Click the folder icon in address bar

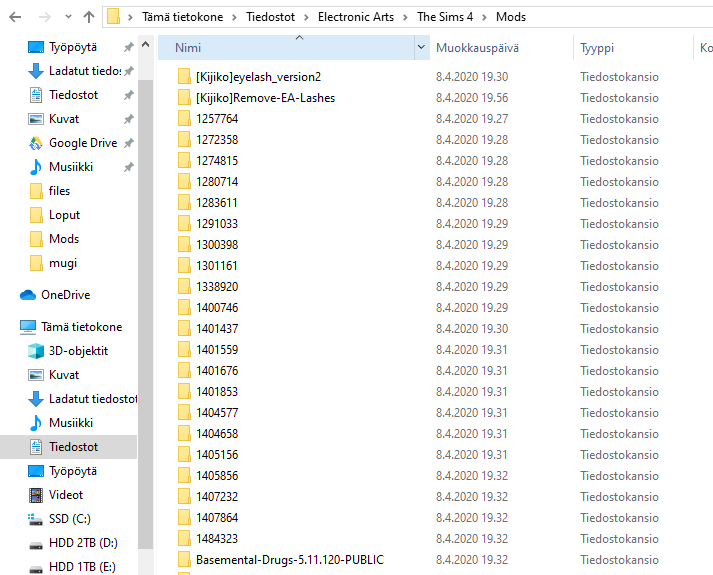(x=113, y=17)
